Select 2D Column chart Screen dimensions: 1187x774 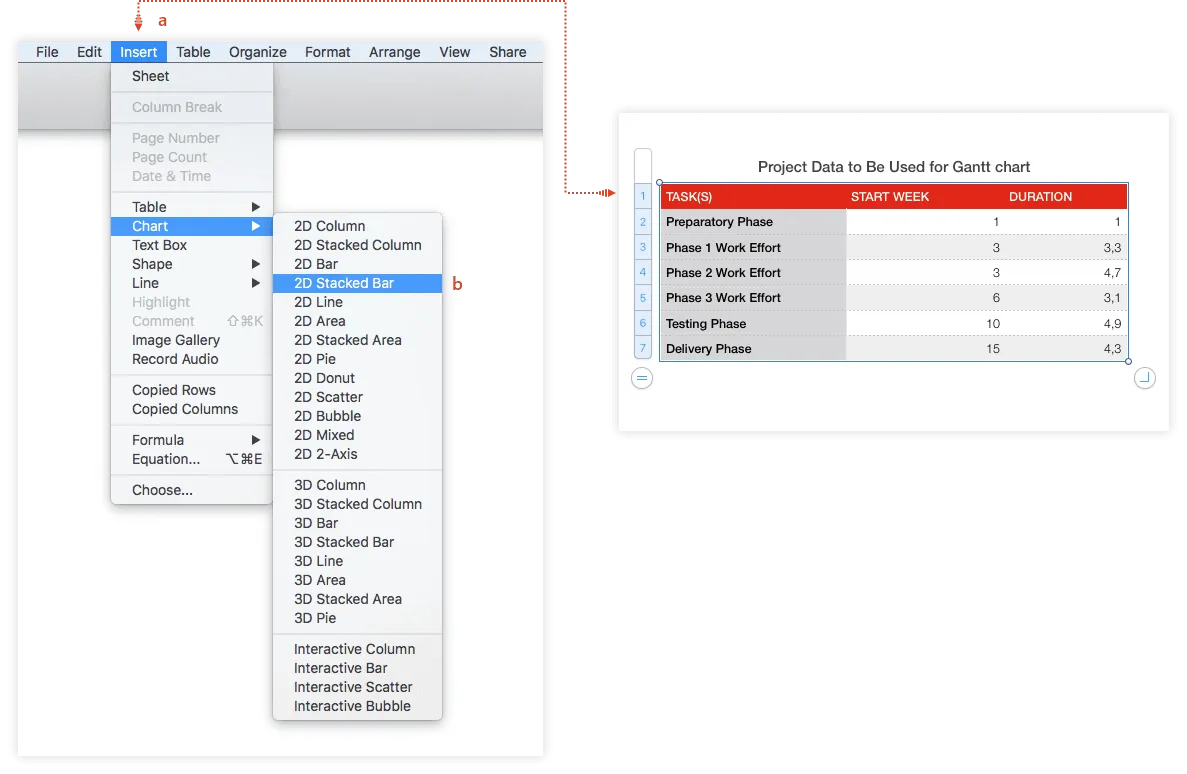357,226
